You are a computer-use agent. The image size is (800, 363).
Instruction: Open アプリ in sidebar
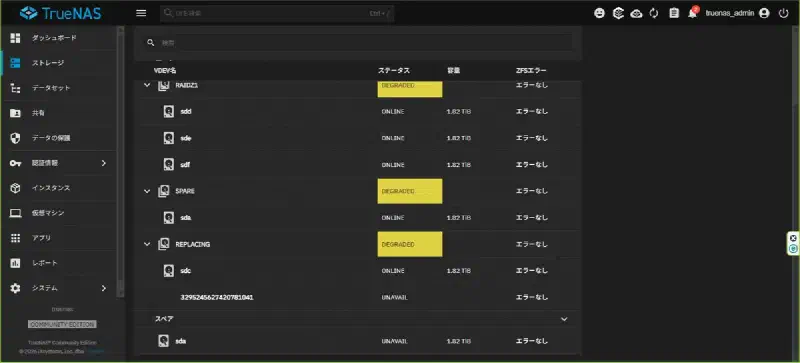(59, 238)
